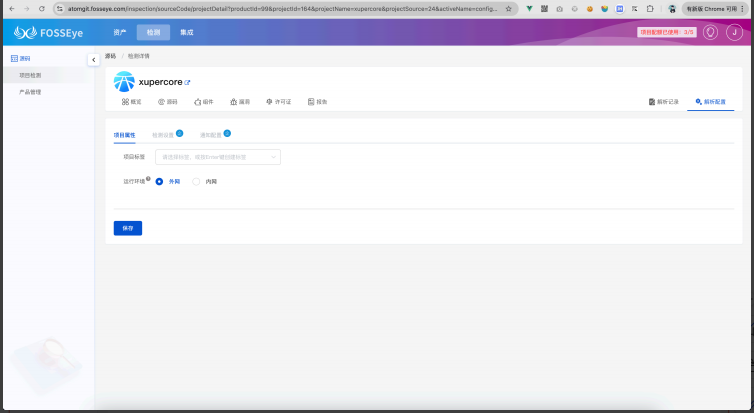This screenshot has height=413, width=754.
Task: Click the xupercore project logo
Action: click(x=124, y=82)
